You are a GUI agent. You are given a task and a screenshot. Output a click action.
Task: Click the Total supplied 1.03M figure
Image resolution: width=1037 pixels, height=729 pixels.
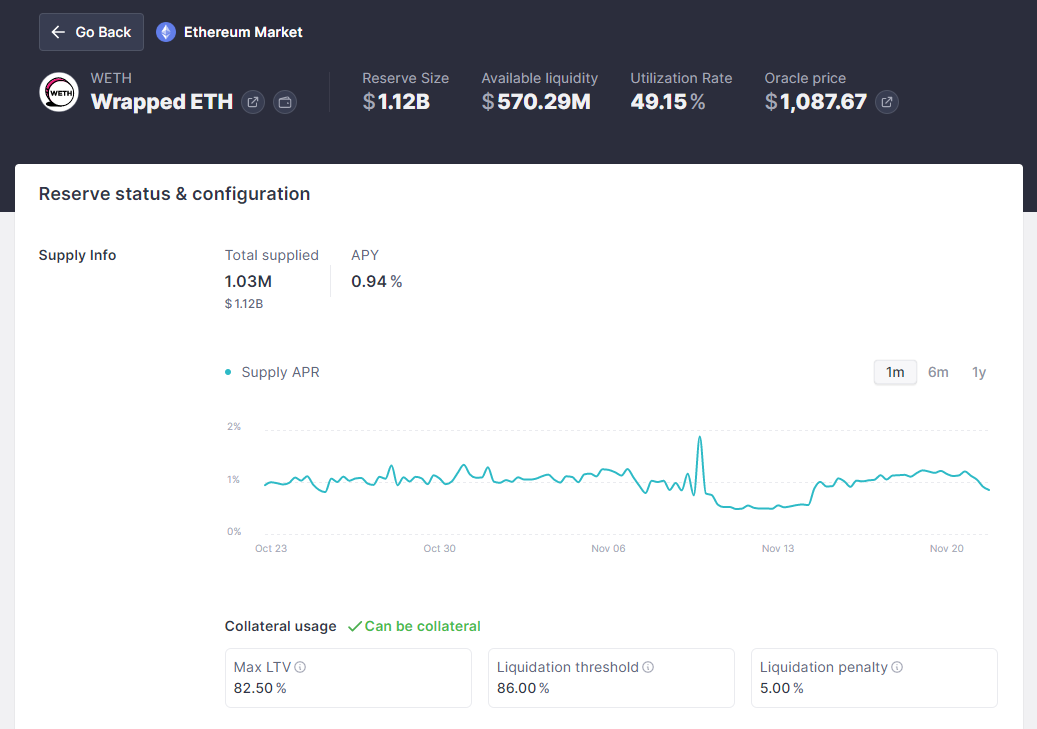(x=248, y=282)
